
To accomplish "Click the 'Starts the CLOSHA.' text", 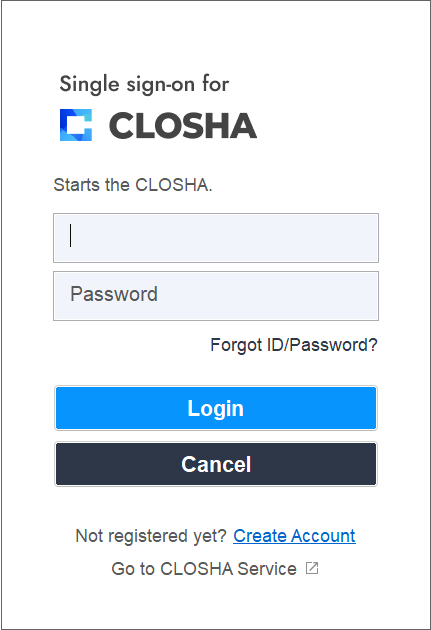I will click(x=133, y=185).
